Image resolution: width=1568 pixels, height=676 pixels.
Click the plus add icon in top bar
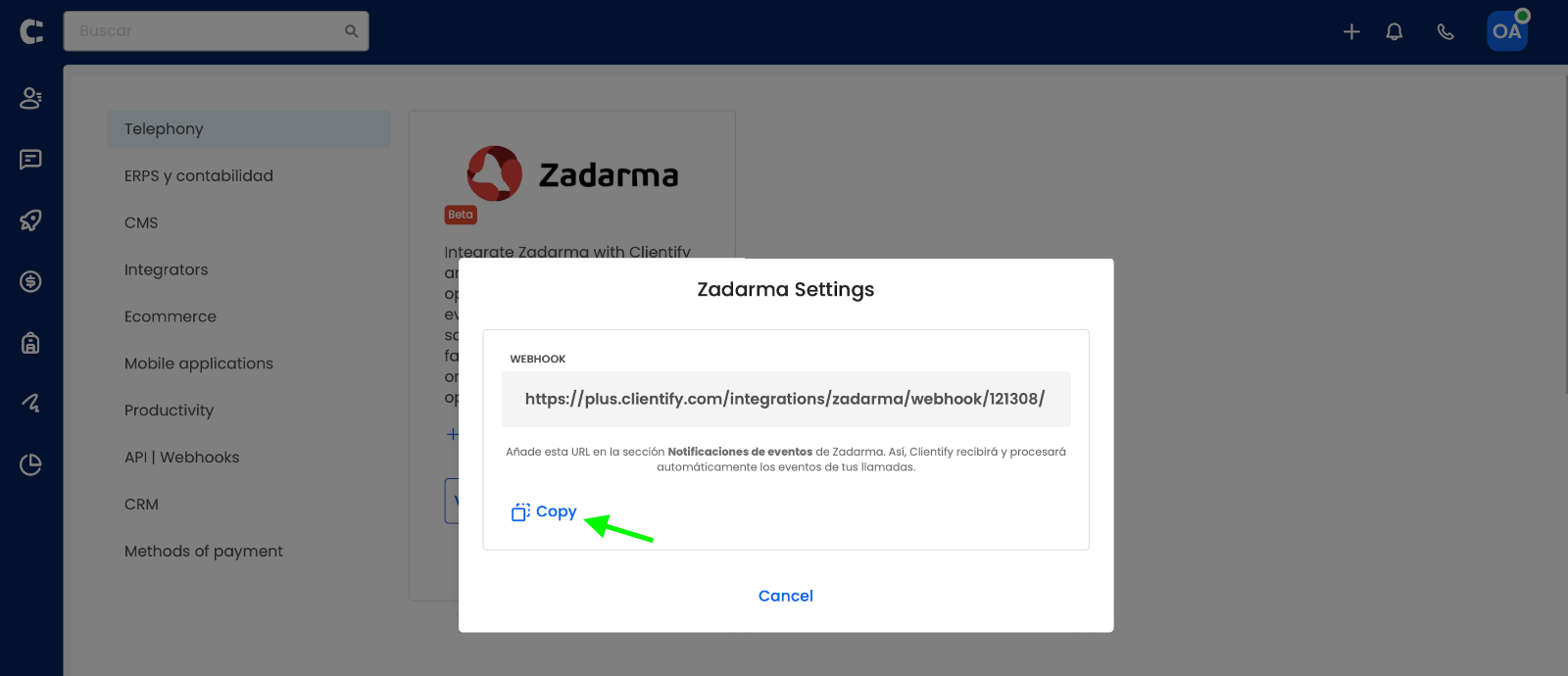click(x=1351, y=31)
